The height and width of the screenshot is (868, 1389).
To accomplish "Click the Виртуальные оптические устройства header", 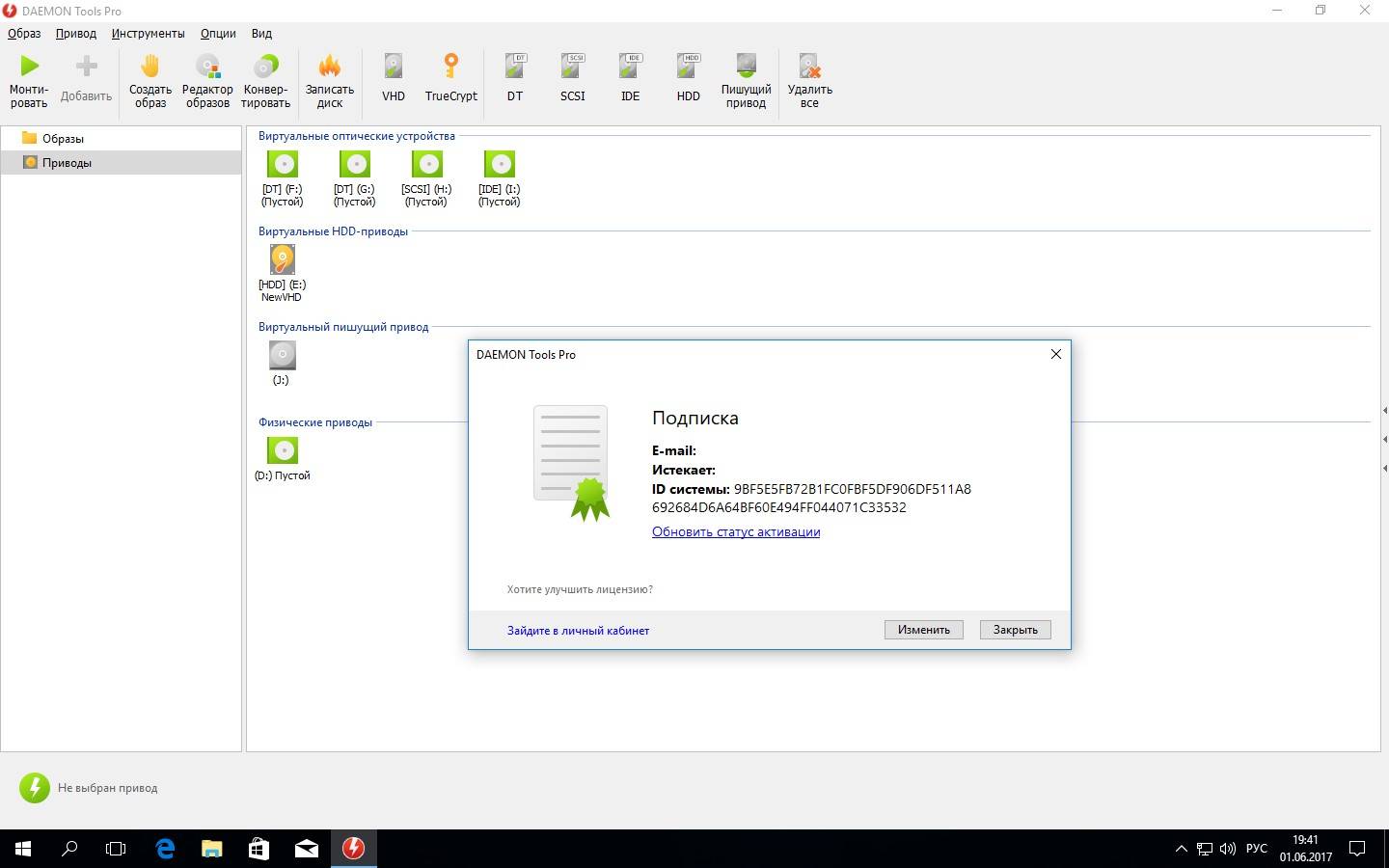I will tap(356, 136).
